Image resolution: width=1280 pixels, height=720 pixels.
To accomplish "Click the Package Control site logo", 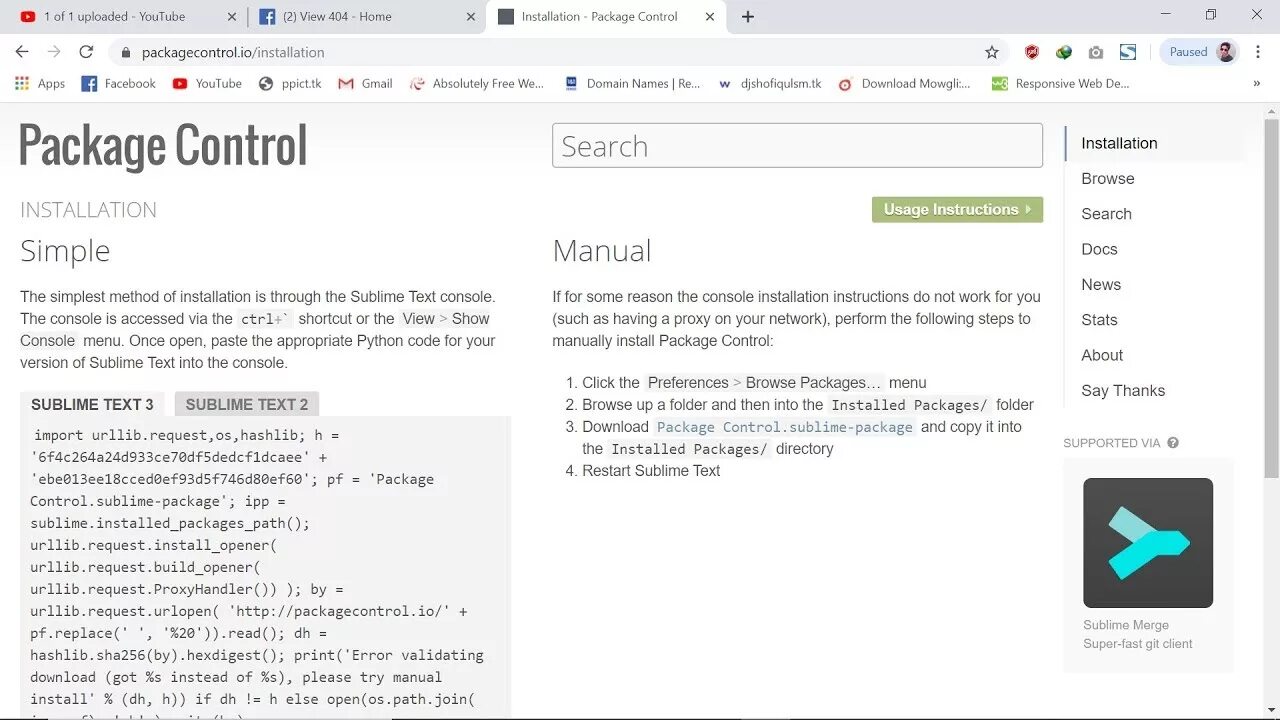I will (163, 146).
